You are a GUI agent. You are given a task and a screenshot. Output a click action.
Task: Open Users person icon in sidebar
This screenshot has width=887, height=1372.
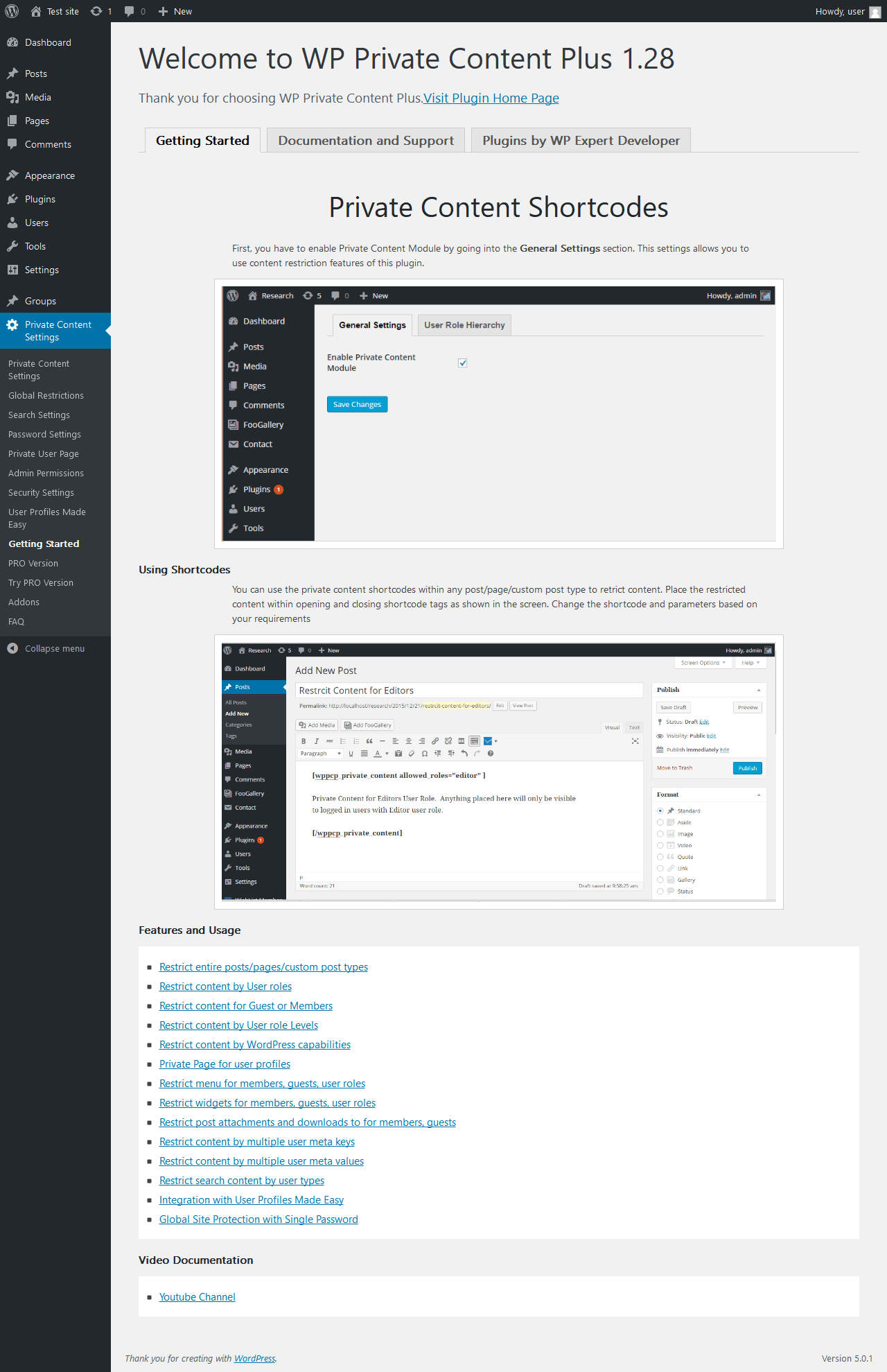12,223
